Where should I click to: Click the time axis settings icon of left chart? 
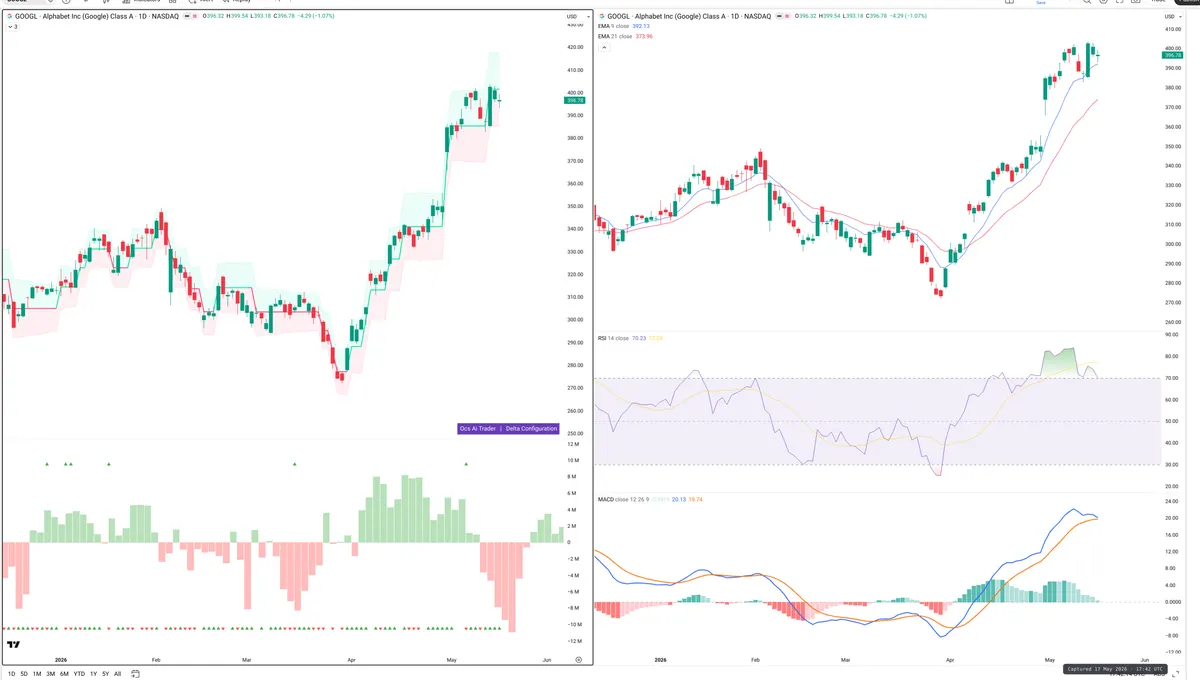pyautogui.click(x=578, y=660)
